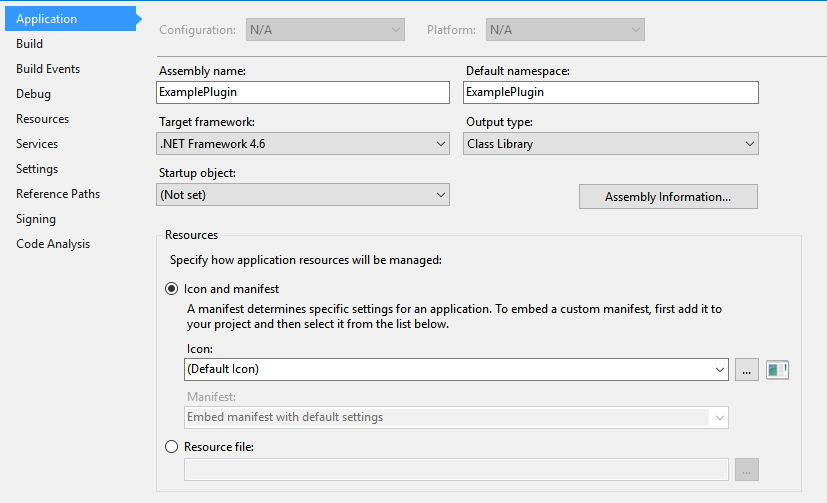Open the Resources tab in sidebar

pyautogui.click(x=42, y=119)
